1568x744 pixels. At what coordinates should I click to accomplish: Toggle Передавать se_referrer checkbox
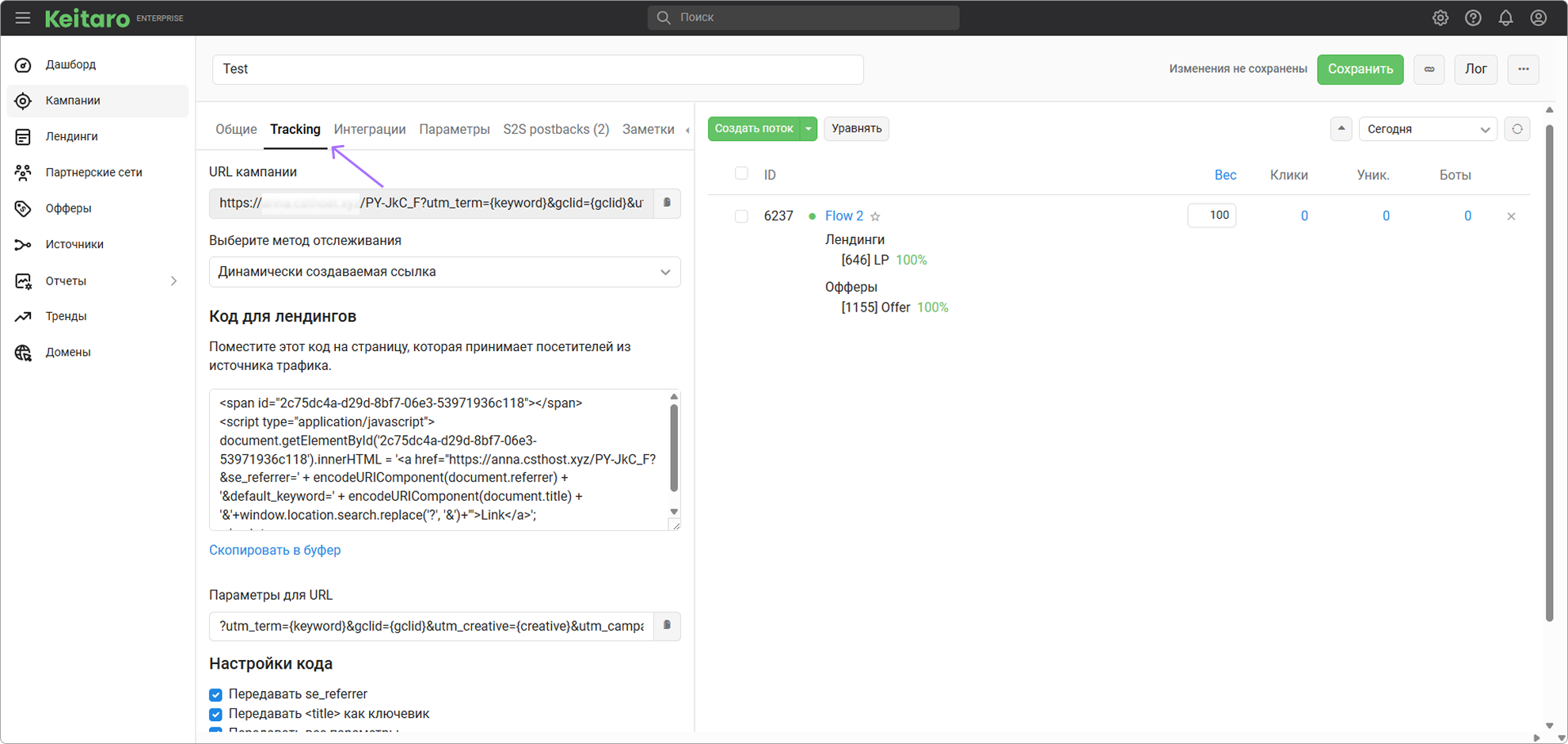point(215,695)
